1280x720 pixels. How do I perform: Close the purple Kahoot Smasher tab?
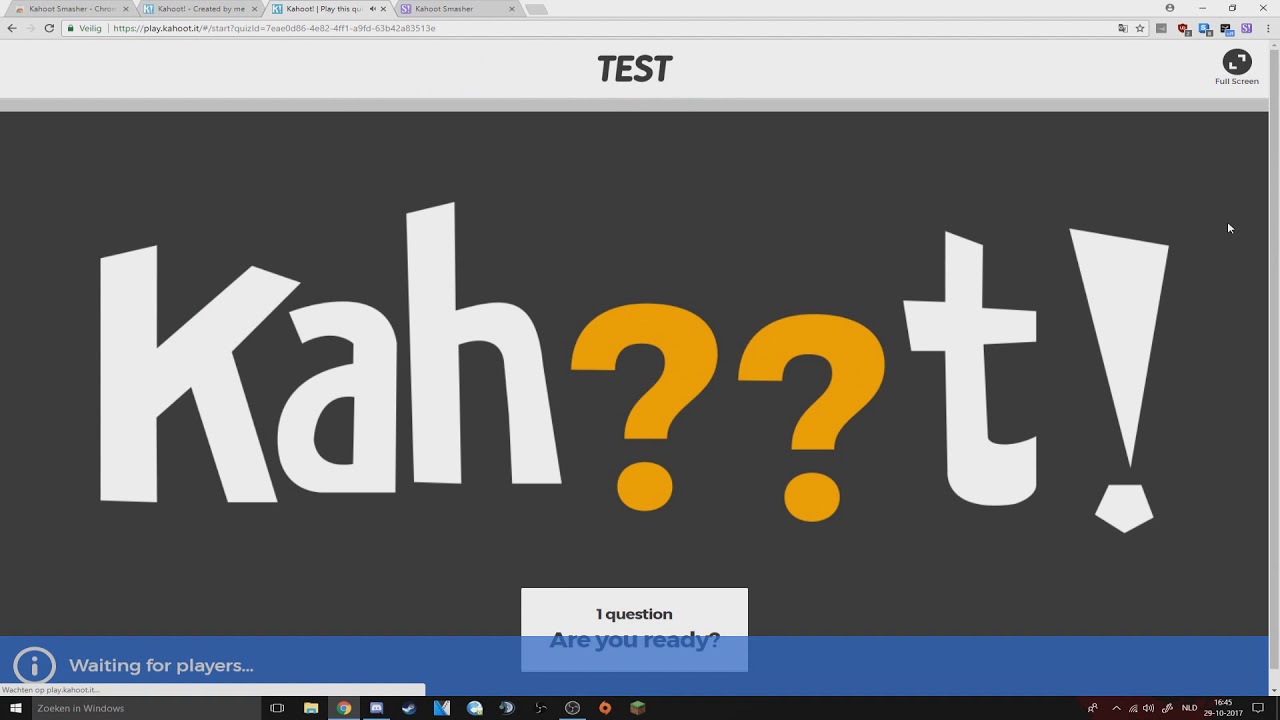click(x=512, y=9)
